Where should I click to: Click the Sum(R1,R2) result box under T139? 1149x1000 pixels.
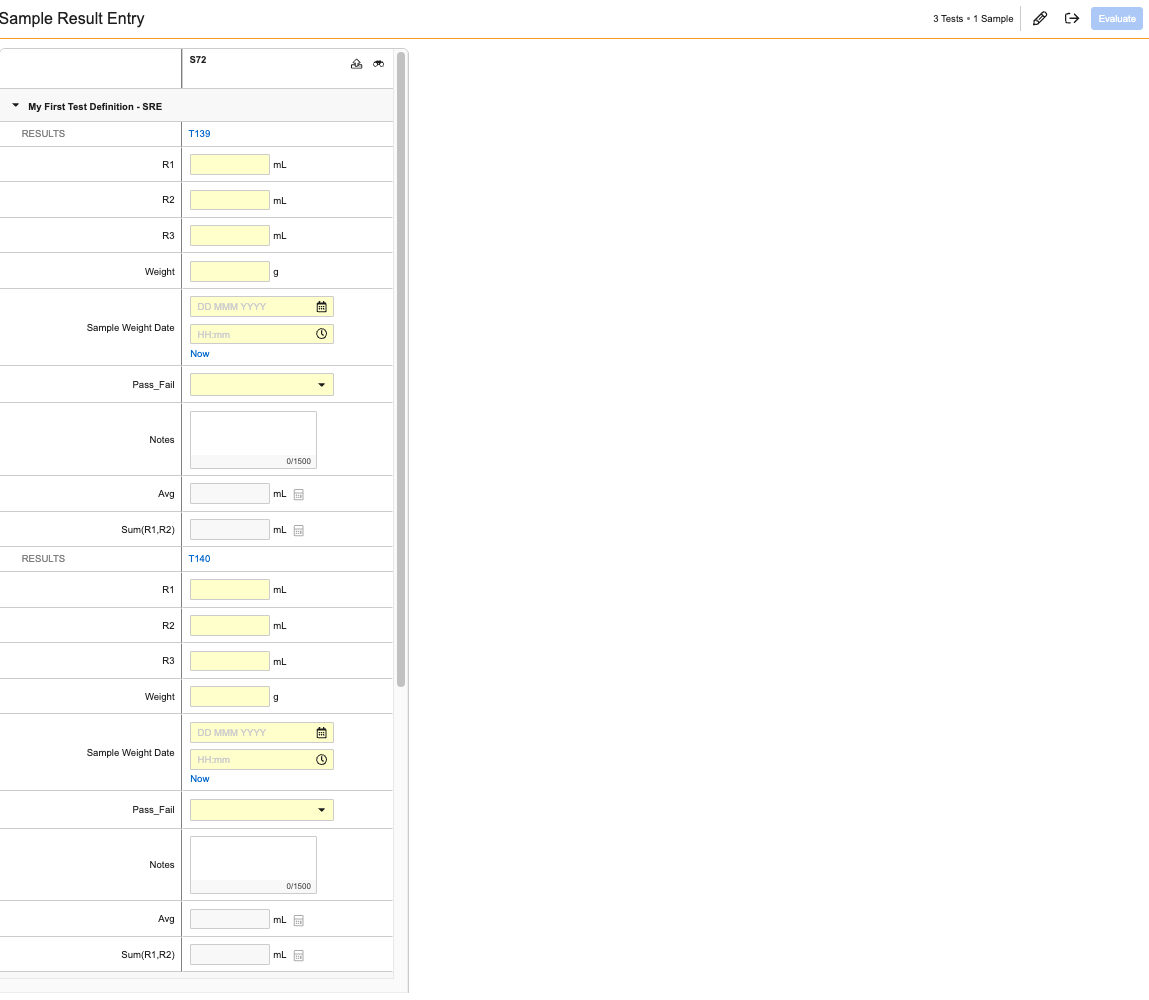(x=230, y=530)
